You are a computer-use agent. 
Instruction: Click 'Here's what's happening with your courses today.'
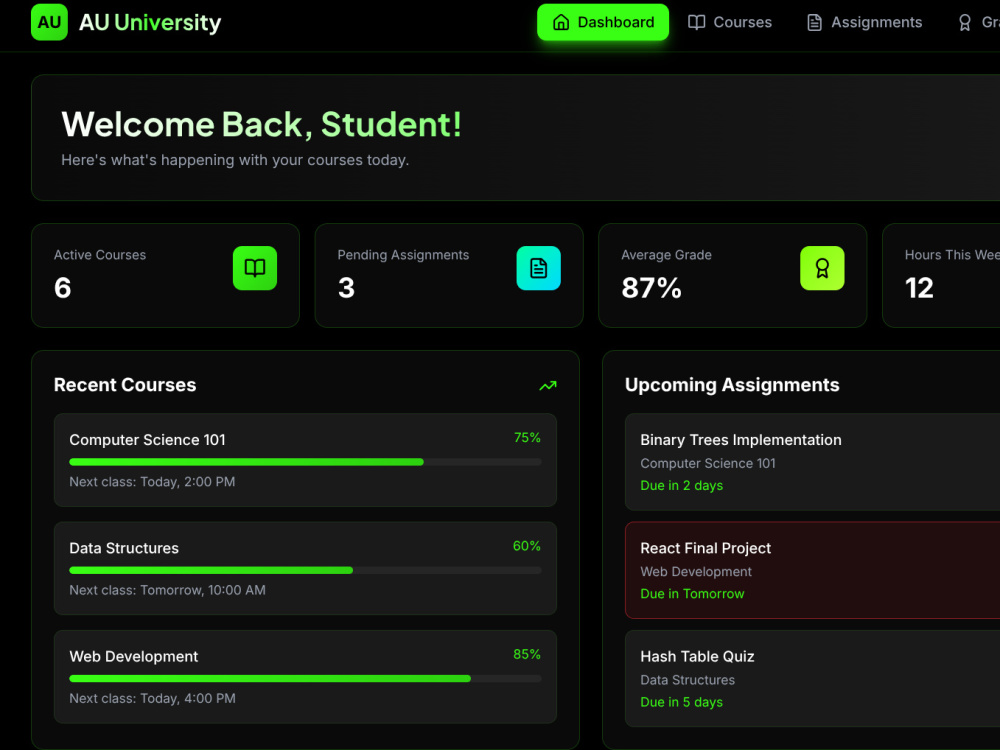click(x=235, y=160)
